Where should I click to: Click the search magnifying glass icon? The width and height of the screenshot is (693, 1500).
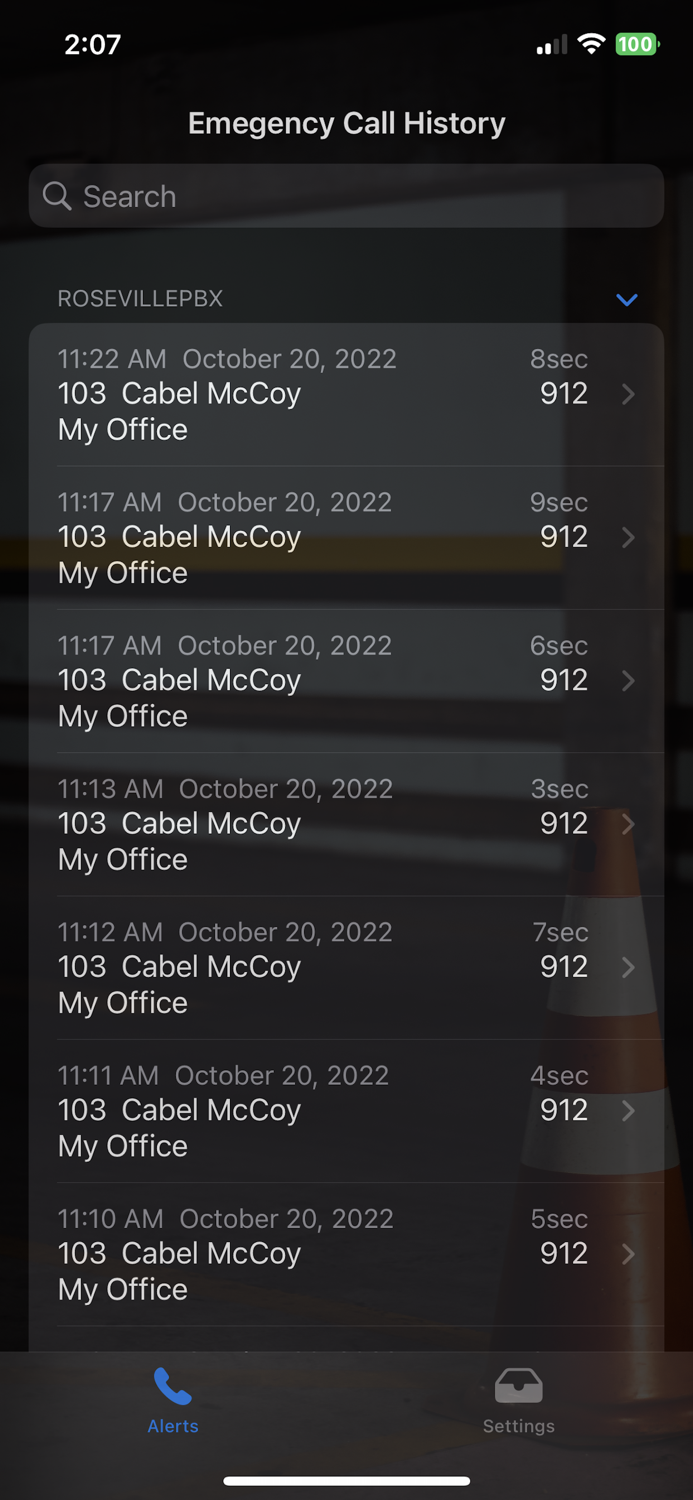(57, 196)
